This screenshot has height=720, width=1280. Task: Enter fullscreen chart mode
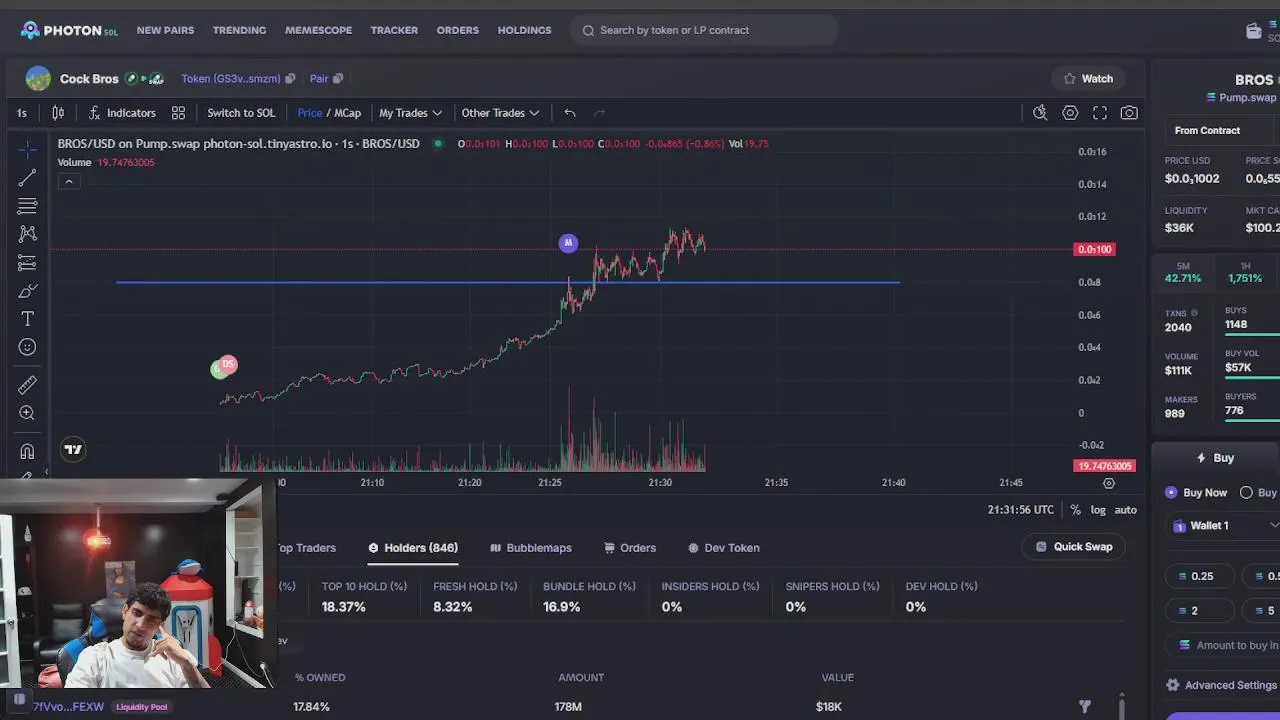(1100, 113)
